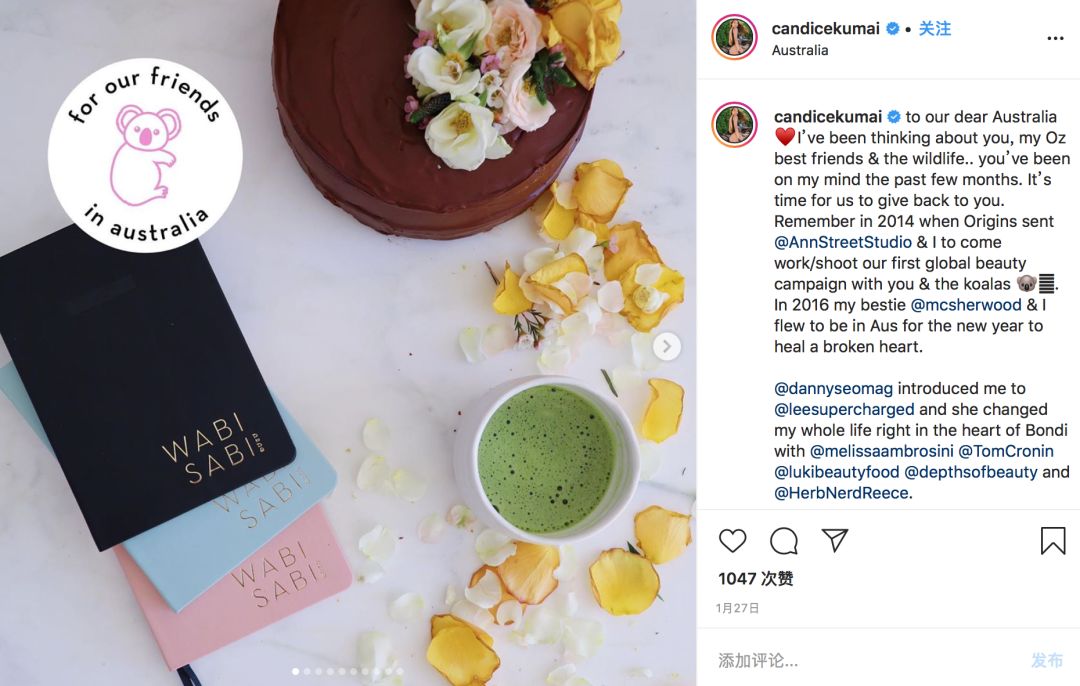Open the @mcsherwood mention link
Screen dimensions: 1080x686
[966, 305]
